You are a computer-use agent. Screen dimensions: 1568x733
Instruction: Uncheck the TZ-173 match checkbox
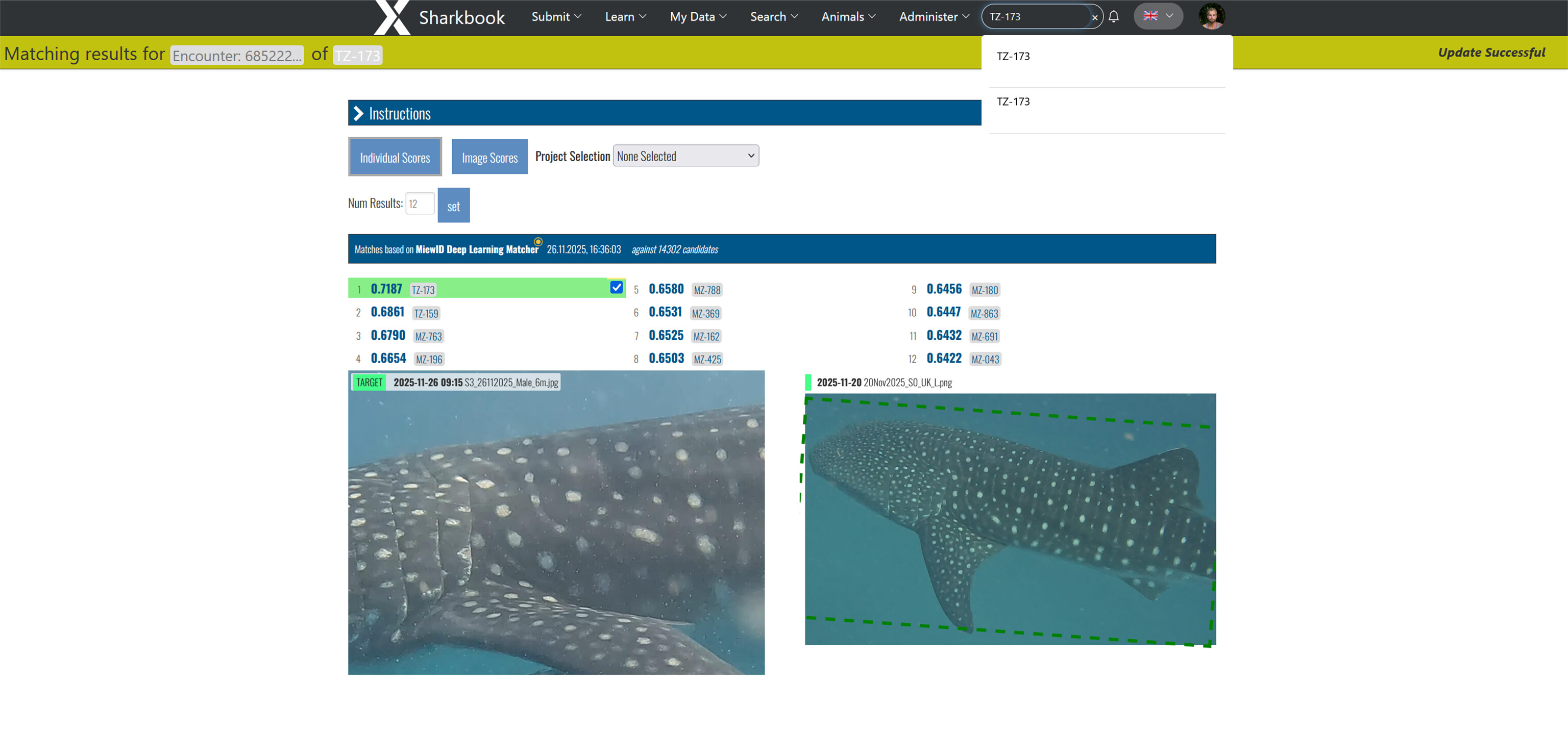[x=616, y=287]
